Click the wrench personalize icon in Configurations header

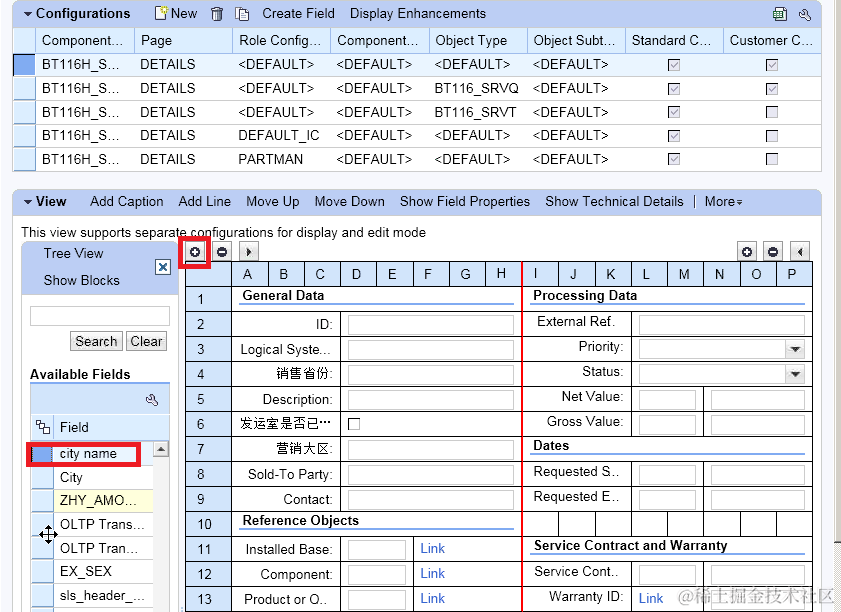[805, 14]
